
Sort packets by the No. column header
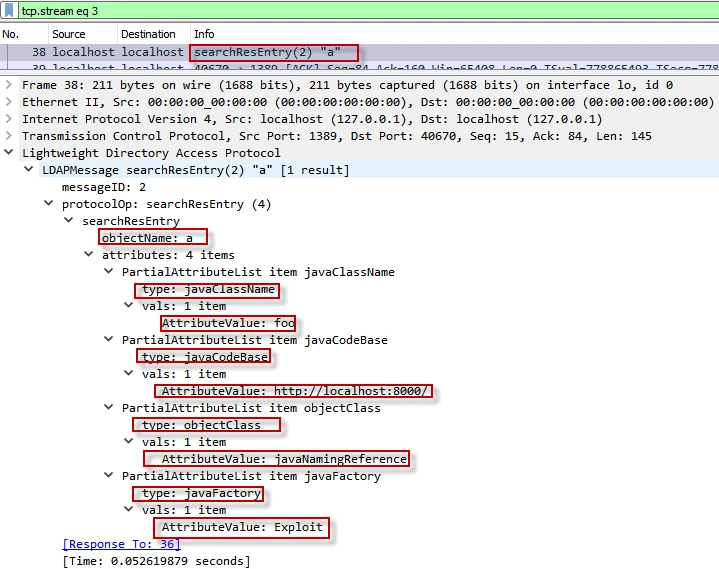click(12, 34)
